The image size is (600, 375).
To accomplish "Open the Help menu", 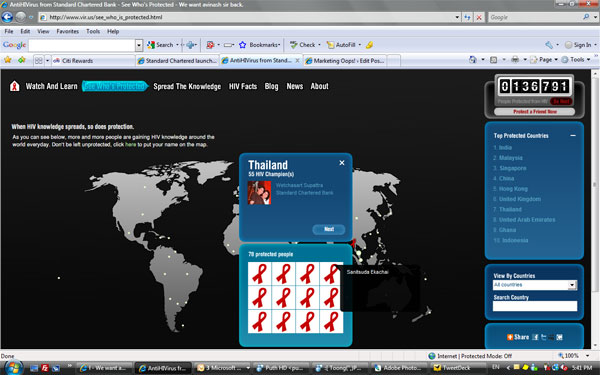I will (113, 31).
